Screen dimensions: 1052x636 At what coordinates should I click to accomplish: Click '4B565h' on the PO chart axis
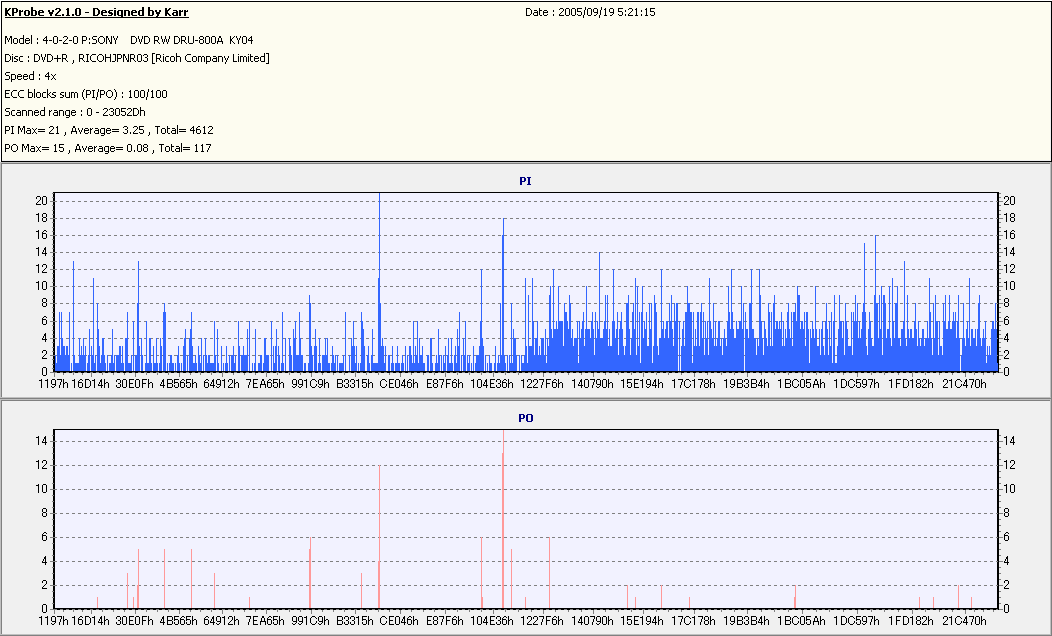178,621
